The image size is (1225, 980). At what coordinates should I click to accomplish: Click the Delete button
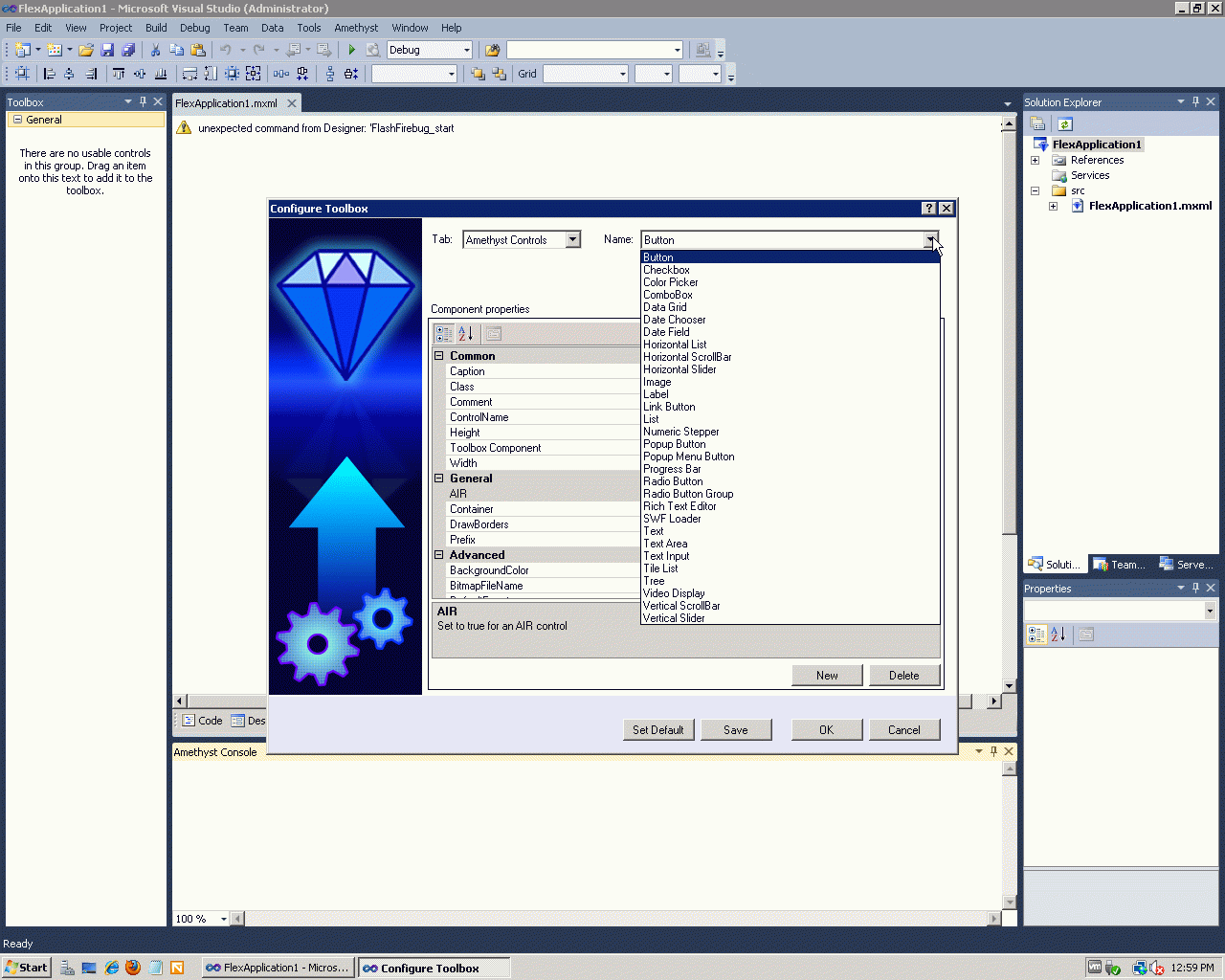tap(904, 675)
